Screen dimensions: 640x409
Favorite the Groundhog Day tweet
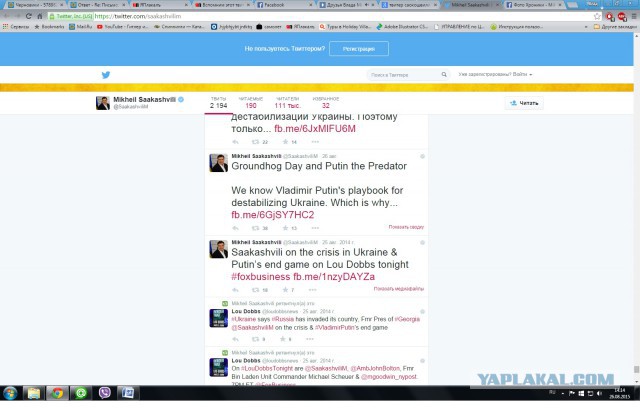pyautogui.click(x=286, y=228)
